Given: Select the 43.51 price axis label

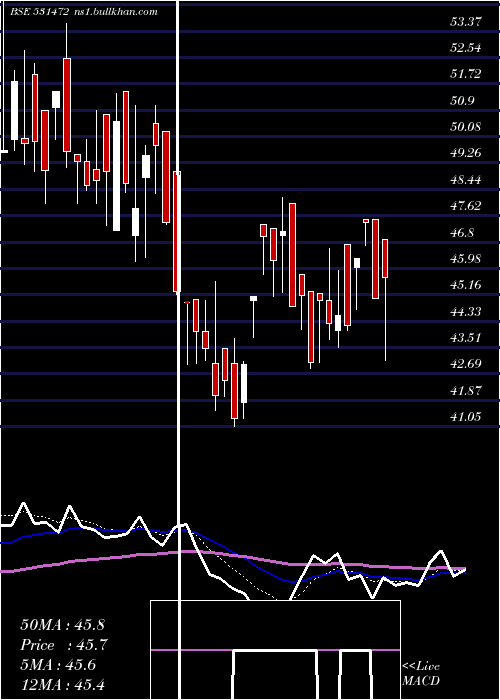Looking at the screenshot, I should [x=466, y=337].
